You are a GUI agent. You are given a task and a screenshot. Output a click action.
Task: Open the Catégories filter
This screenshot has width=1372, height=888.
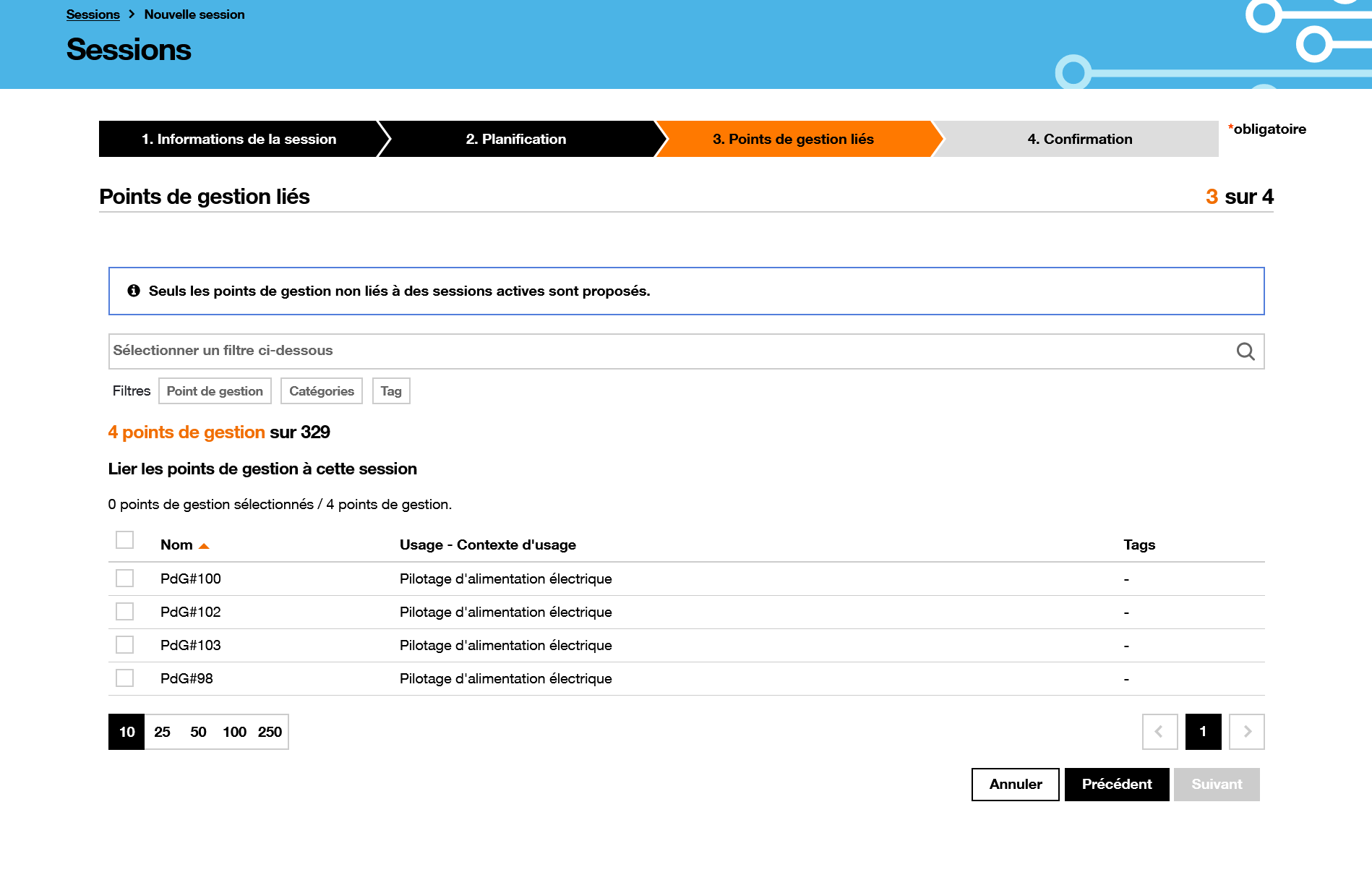pos(321,390)
